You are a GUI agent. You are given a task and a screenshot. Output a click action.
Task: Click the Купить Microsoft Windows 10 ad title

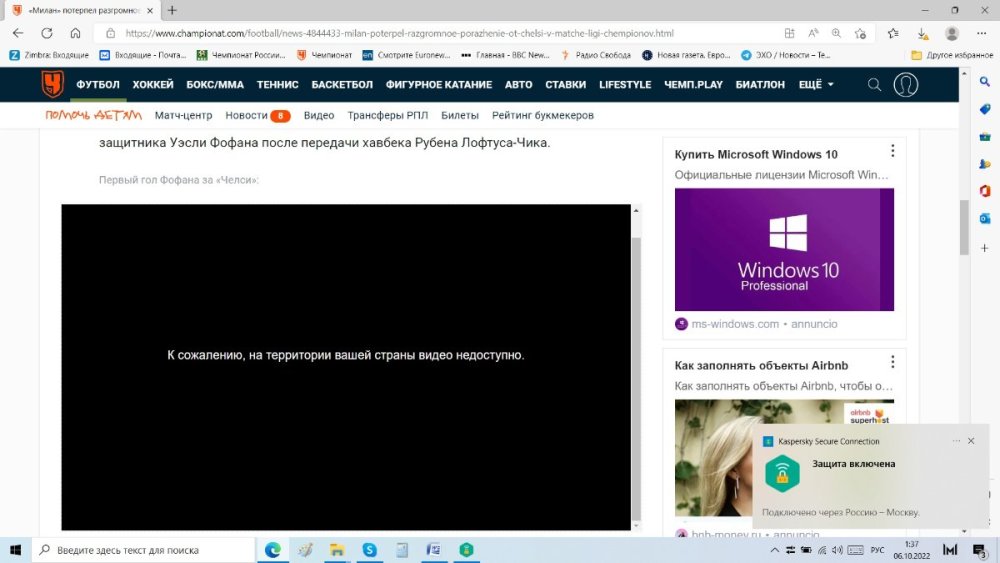[756, 154]
